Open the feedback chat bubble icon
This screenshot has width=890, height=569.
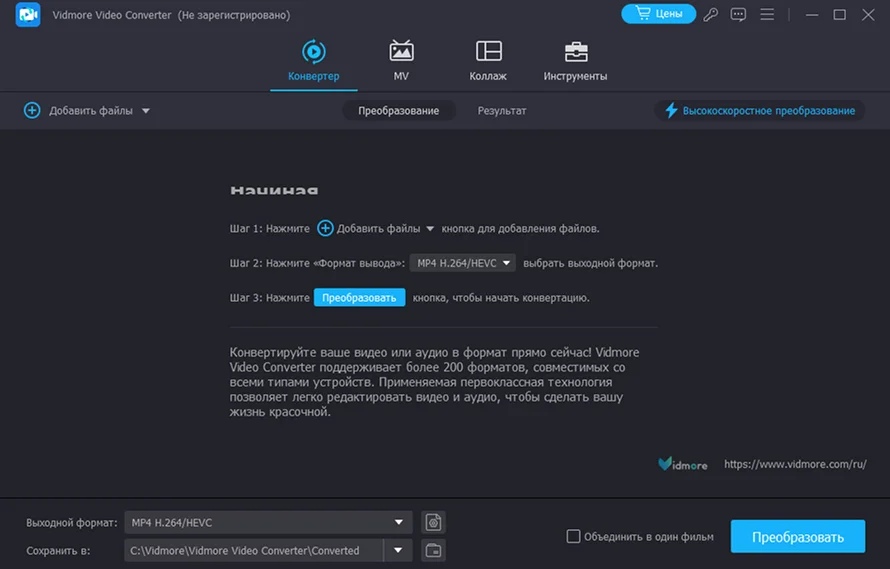coord(738,14)
